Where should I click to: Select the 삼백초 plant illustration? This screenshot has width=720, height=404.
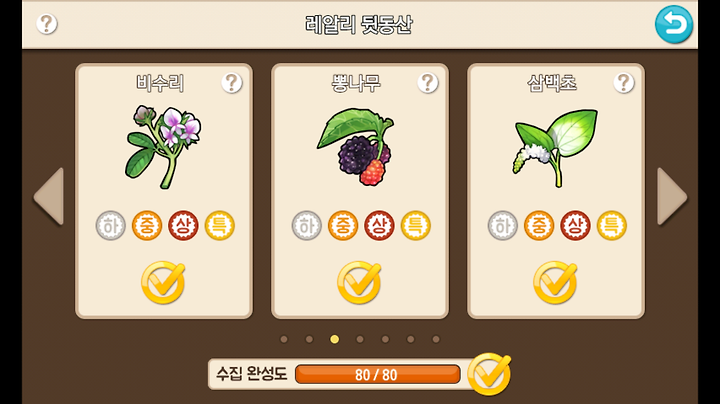click(x=555, y=148)
